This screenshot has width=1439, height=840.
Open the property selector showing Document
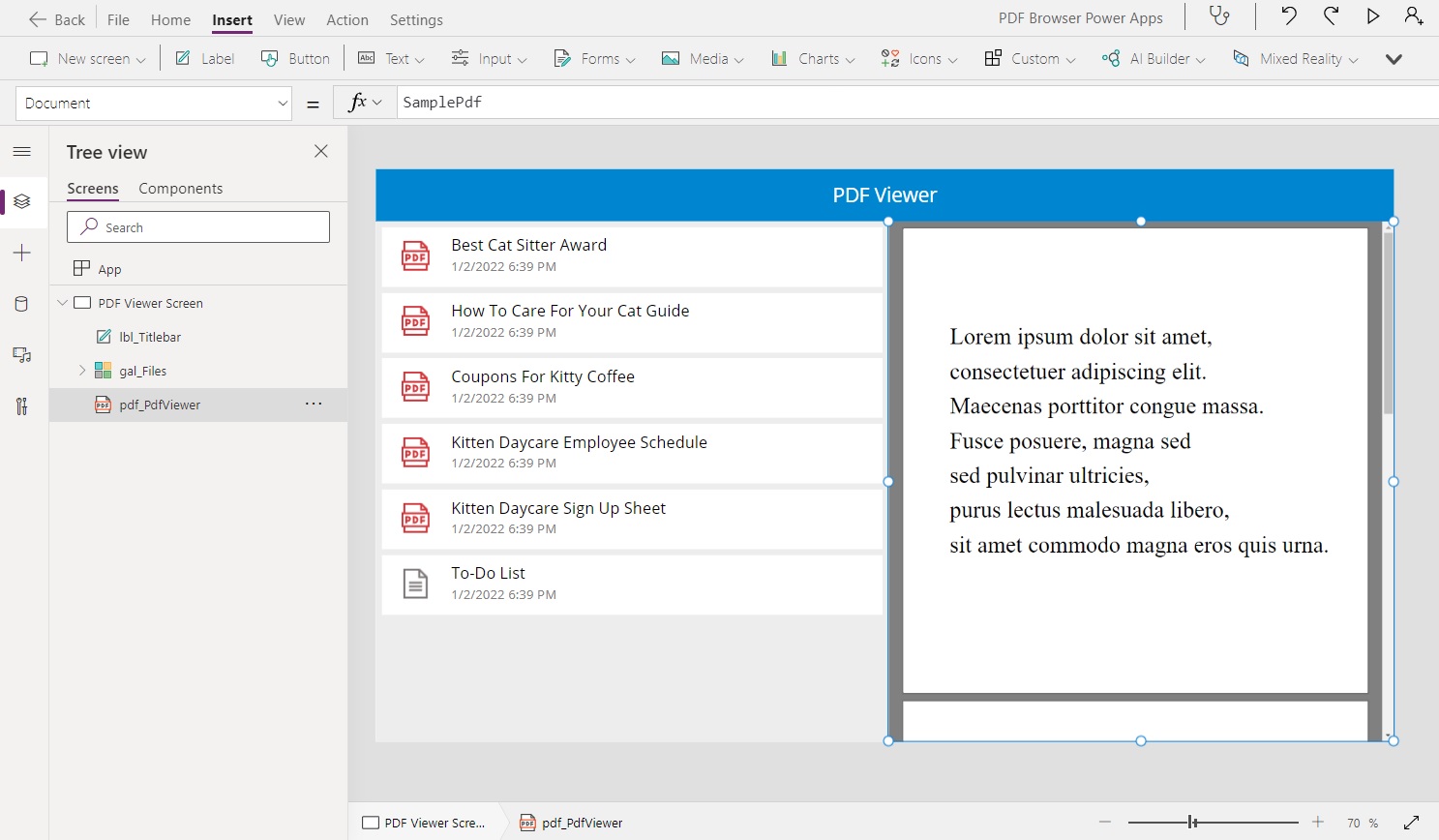[x=153, y=103]
